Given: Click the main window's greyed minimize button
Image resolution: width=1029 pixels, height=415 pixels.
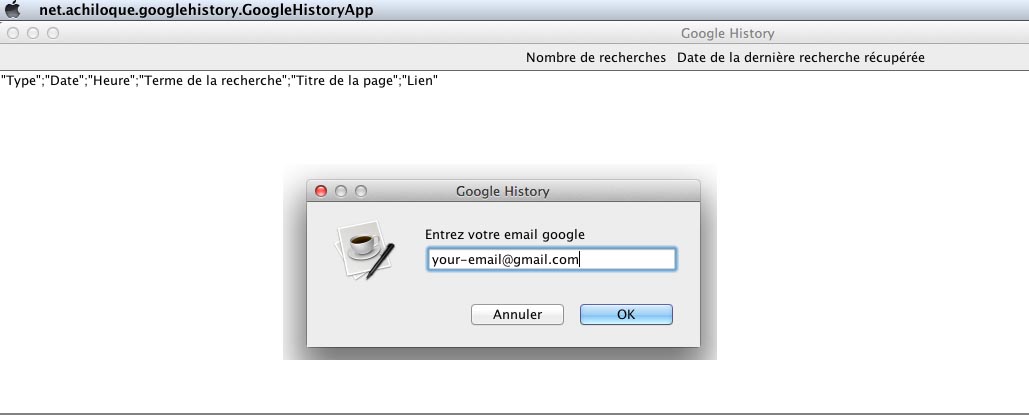Looking at the screenshot, I should click(33, 33).
